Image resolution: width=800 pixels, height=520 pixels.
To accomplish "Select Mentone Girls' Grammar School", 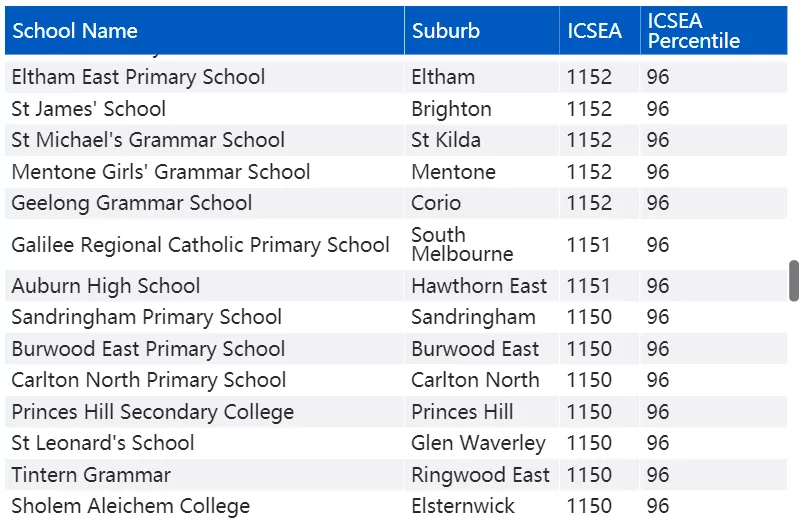I will click(x=161, y=171).
